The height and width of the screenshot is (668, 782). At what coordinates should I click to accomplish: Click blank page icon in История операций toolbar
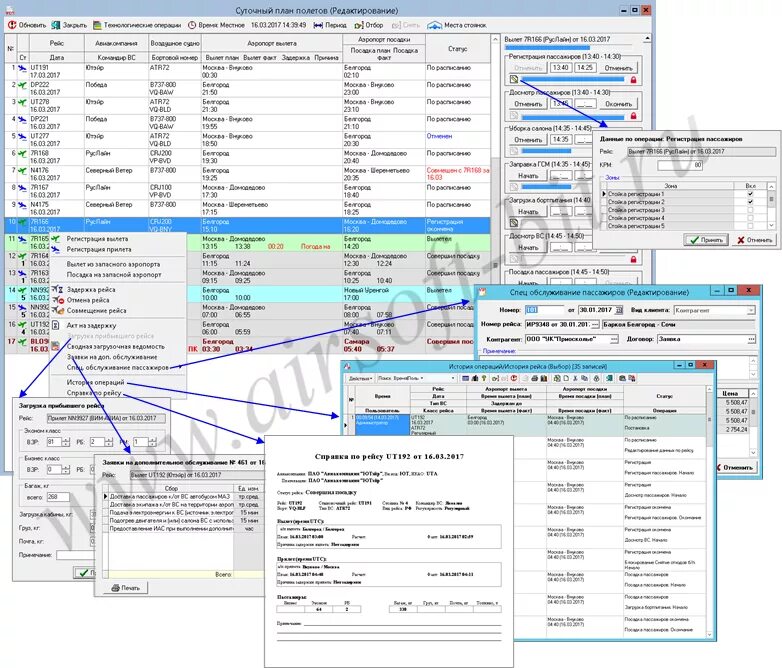(566, 379)
